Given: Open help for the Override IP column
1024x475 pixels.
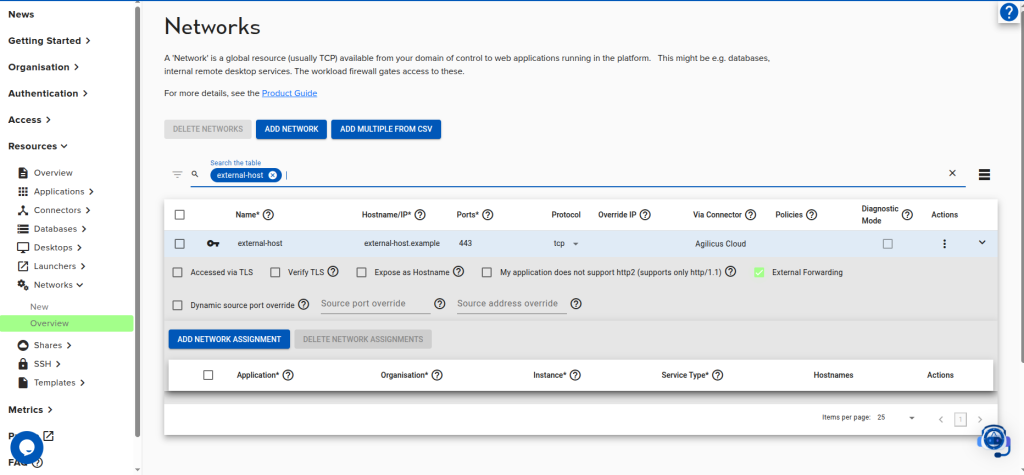Looking at the screenshot, I should click(x=645, y=214).
